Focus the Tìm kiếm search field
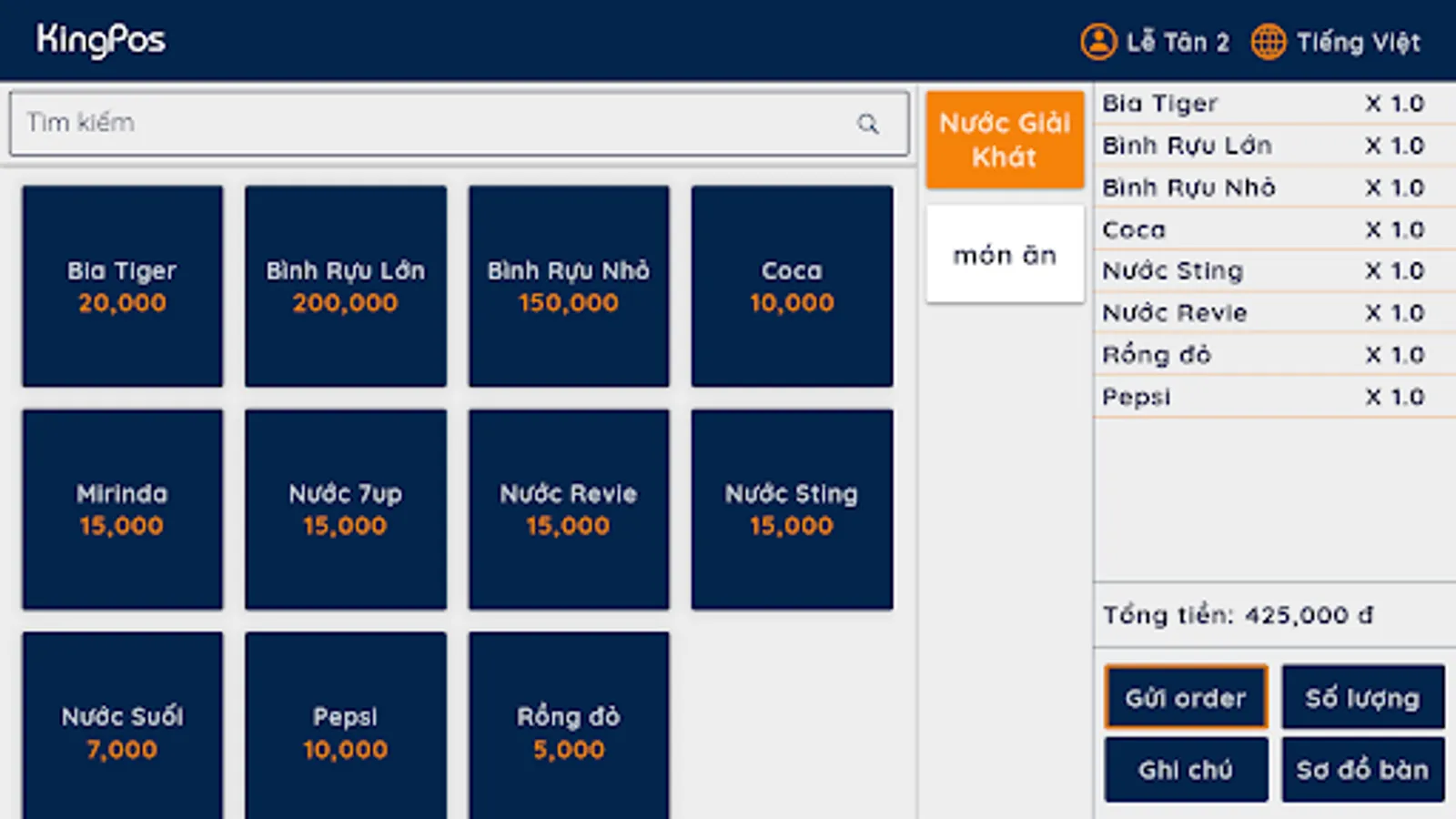This screenshot has height=819, width=1456. (459, 123)
